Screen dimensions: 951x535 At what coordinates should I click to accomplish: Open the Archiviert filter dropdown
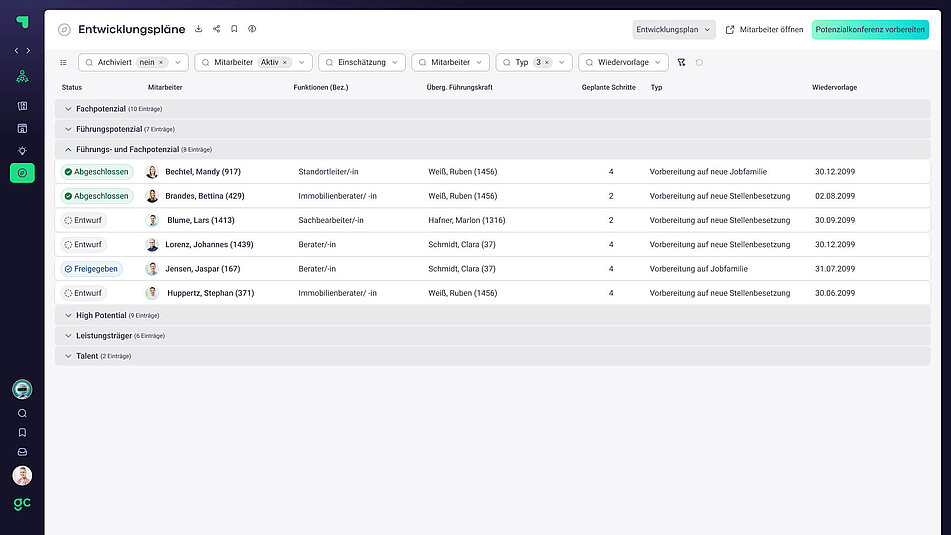click(178, 62)
